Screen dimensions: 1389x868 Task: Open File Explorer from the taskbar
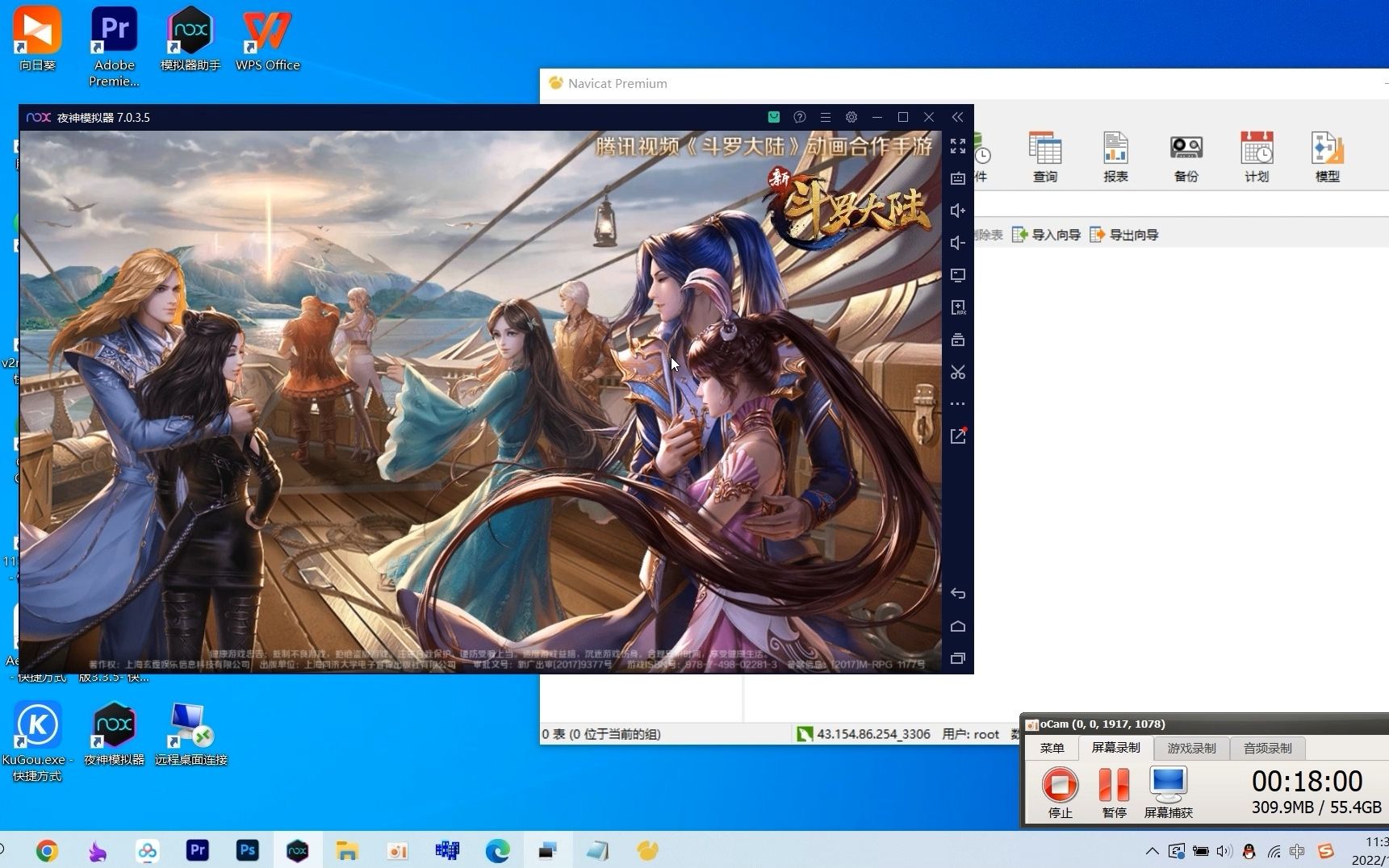(x=348, y=850)
